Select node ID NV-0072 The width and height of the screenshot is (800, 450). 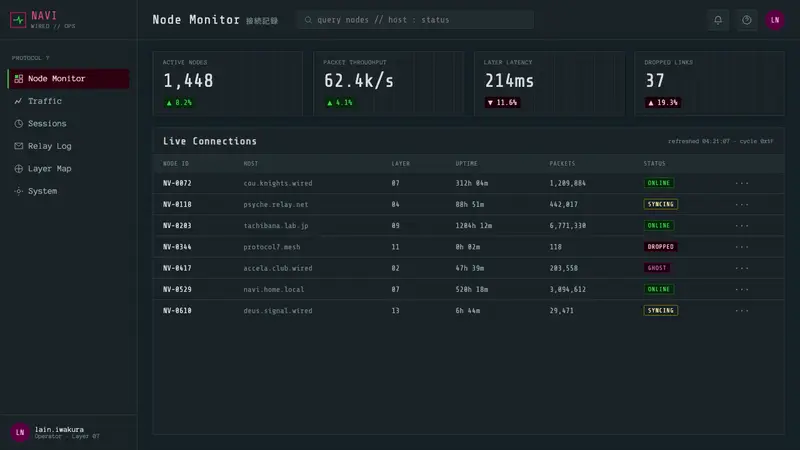(177, 183)
